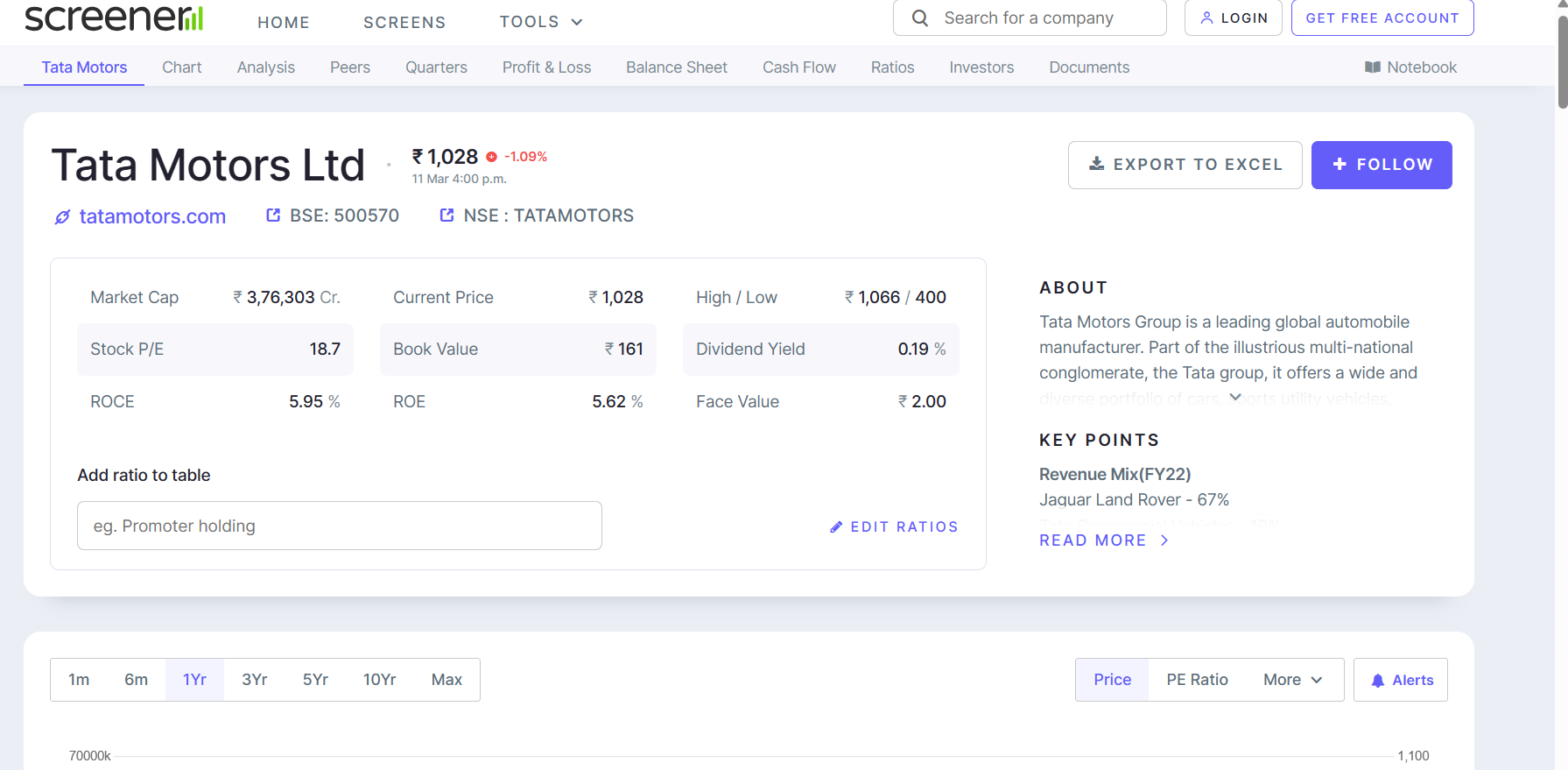Expand the About description chevron
Viewport: 1568px width, 770px height.
pyautogui.click(x=1234, y=397)
